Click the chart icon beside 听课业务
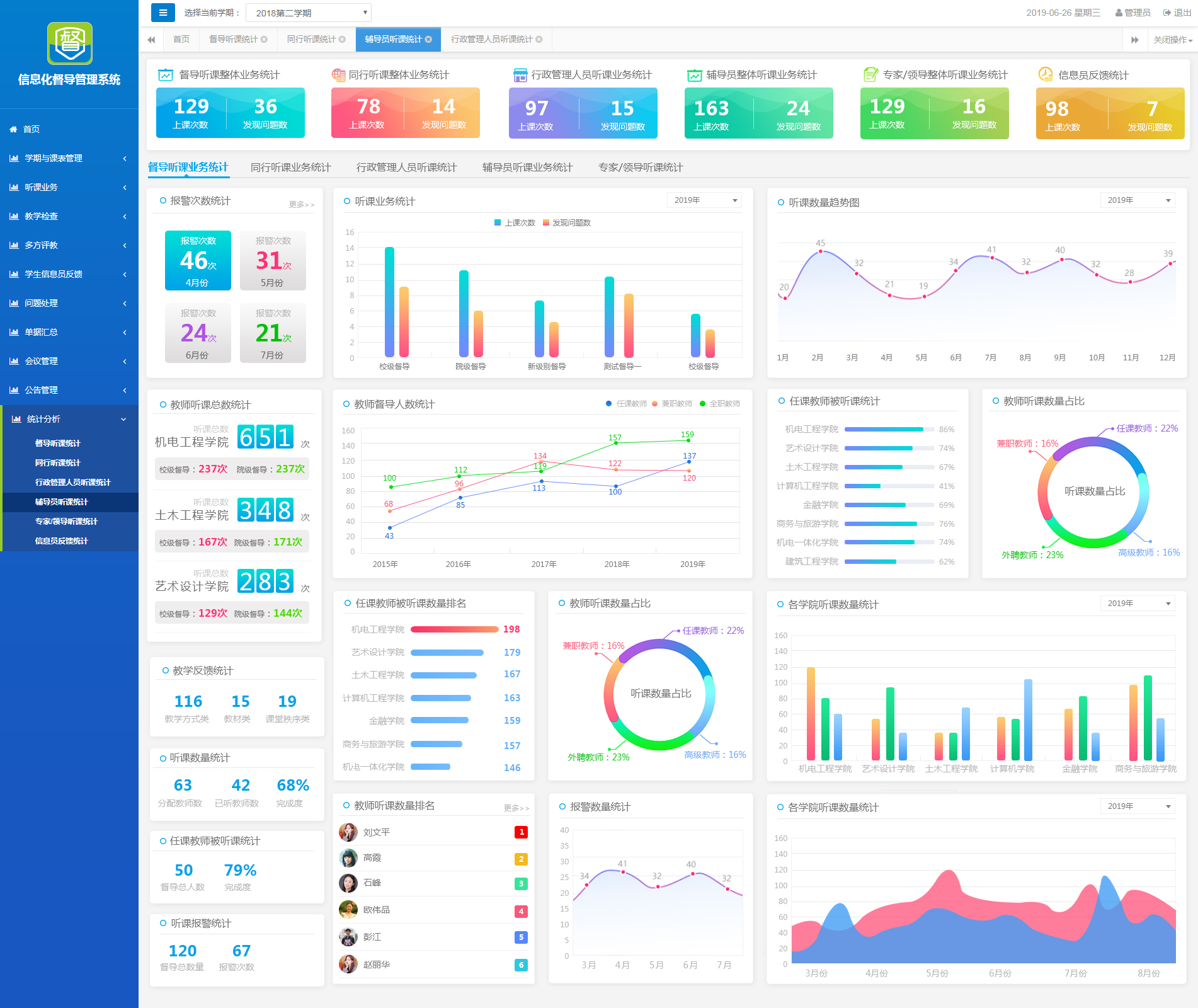 coord(14,187)
